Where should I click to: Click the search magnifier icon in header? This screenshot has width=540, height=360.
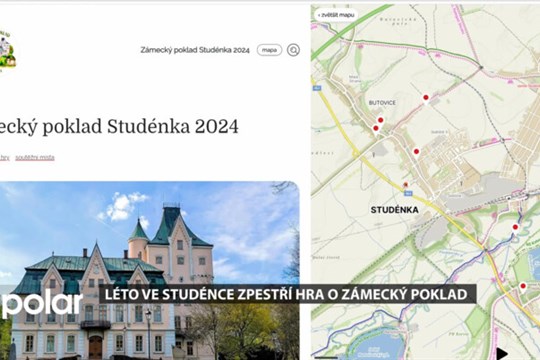[x=293, y=50]
